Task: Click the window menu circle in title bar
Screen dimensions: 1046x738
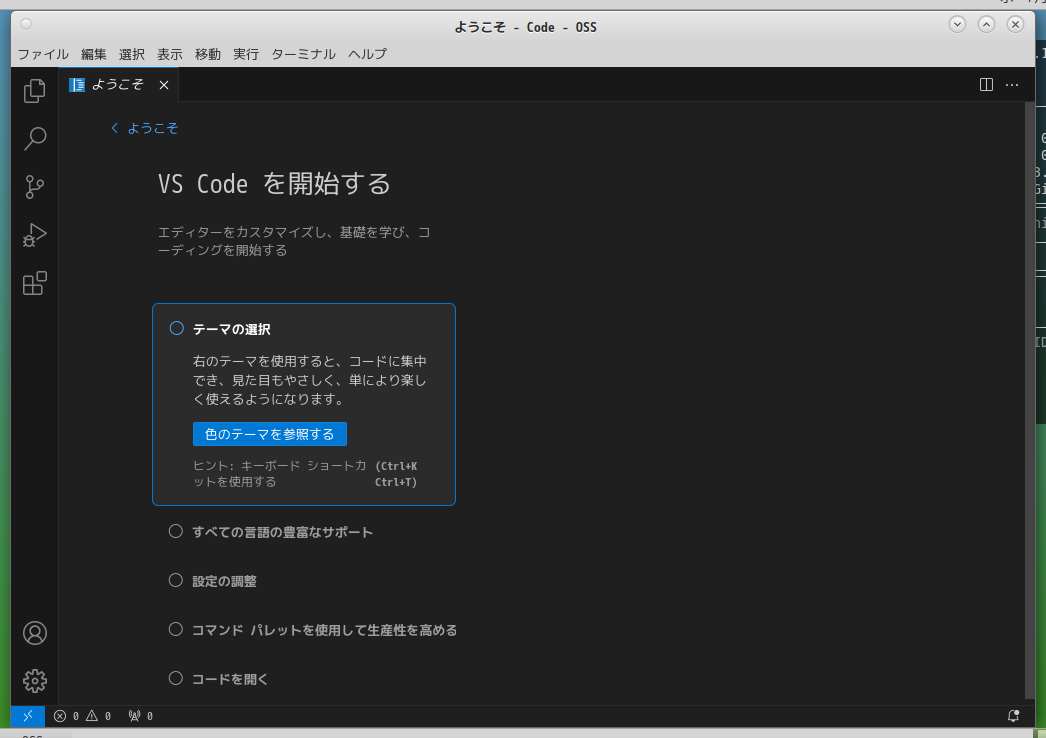Action: tap(26, 24)
